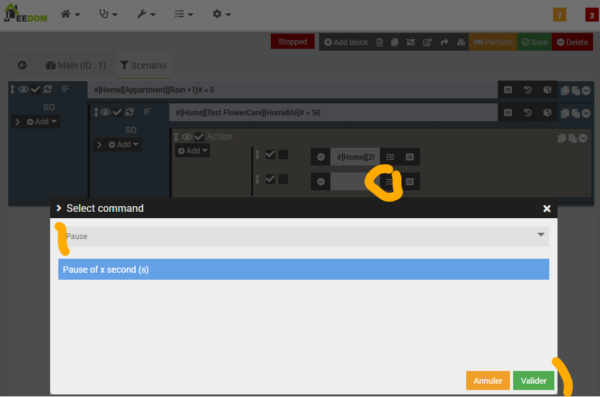The width and height of the screenshot is (600, 397).
Task: Open the wrench tools menu
Action: (146, 14)
